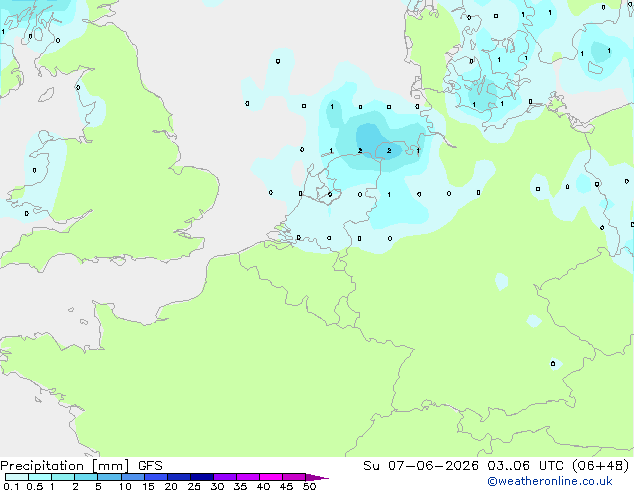Click the 30–35 mm purple legend swatch
Screen dimensions: 634x490
(x=225, y=477)
